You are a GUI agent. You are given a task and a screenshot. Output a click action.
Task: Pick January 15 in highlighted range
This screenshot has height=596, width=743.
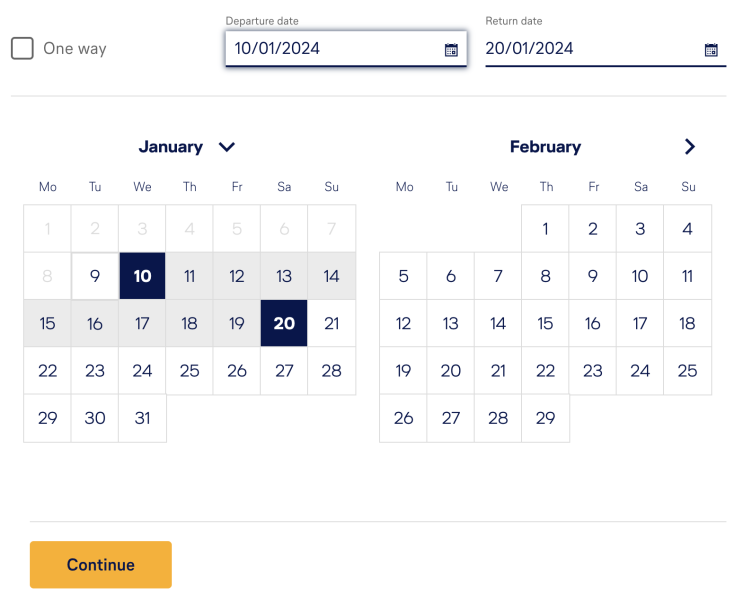47,323
